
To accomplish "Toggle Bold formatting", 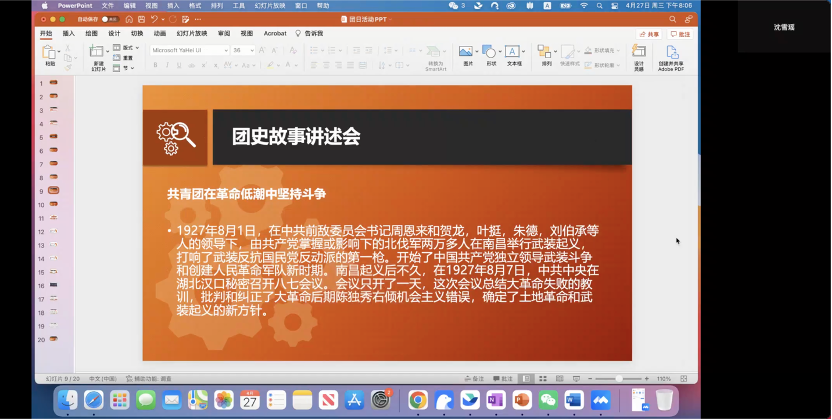I will coord(155,65).
